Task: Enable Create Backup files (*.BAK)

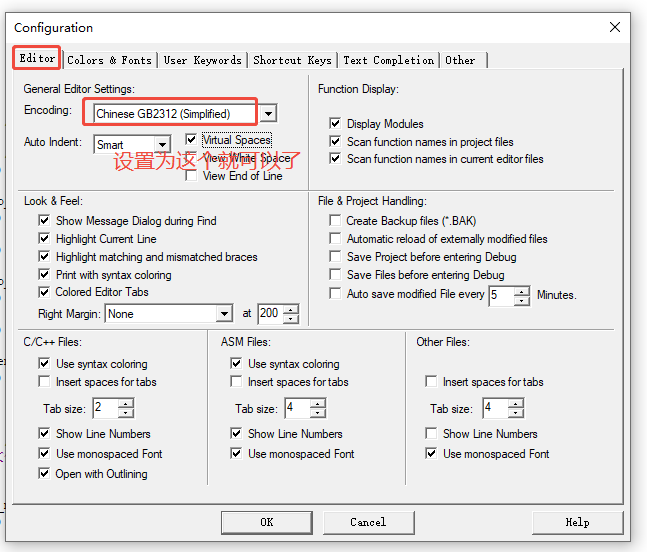Action: point(335,220)
